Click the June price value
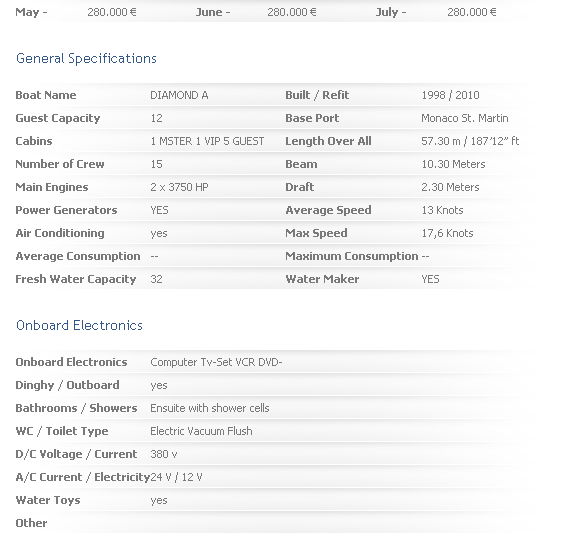This screenshot has width=573, height=541. pos(292,12)
